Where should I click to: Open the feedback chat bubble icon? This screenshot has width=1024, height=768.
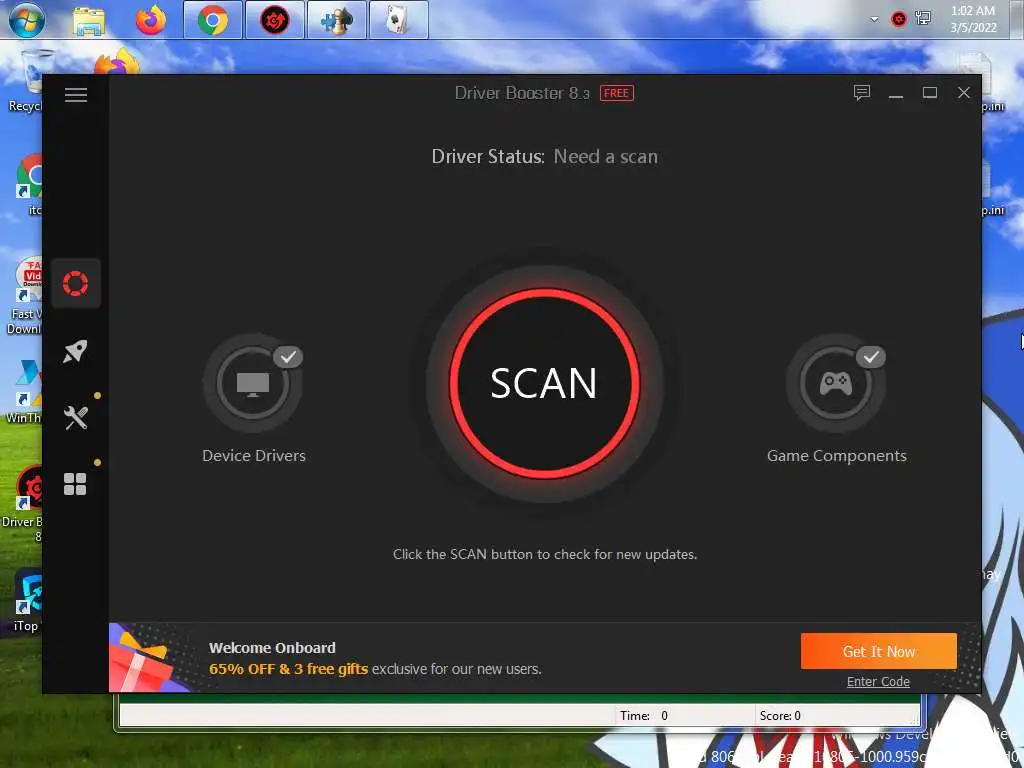click(862, 93)
